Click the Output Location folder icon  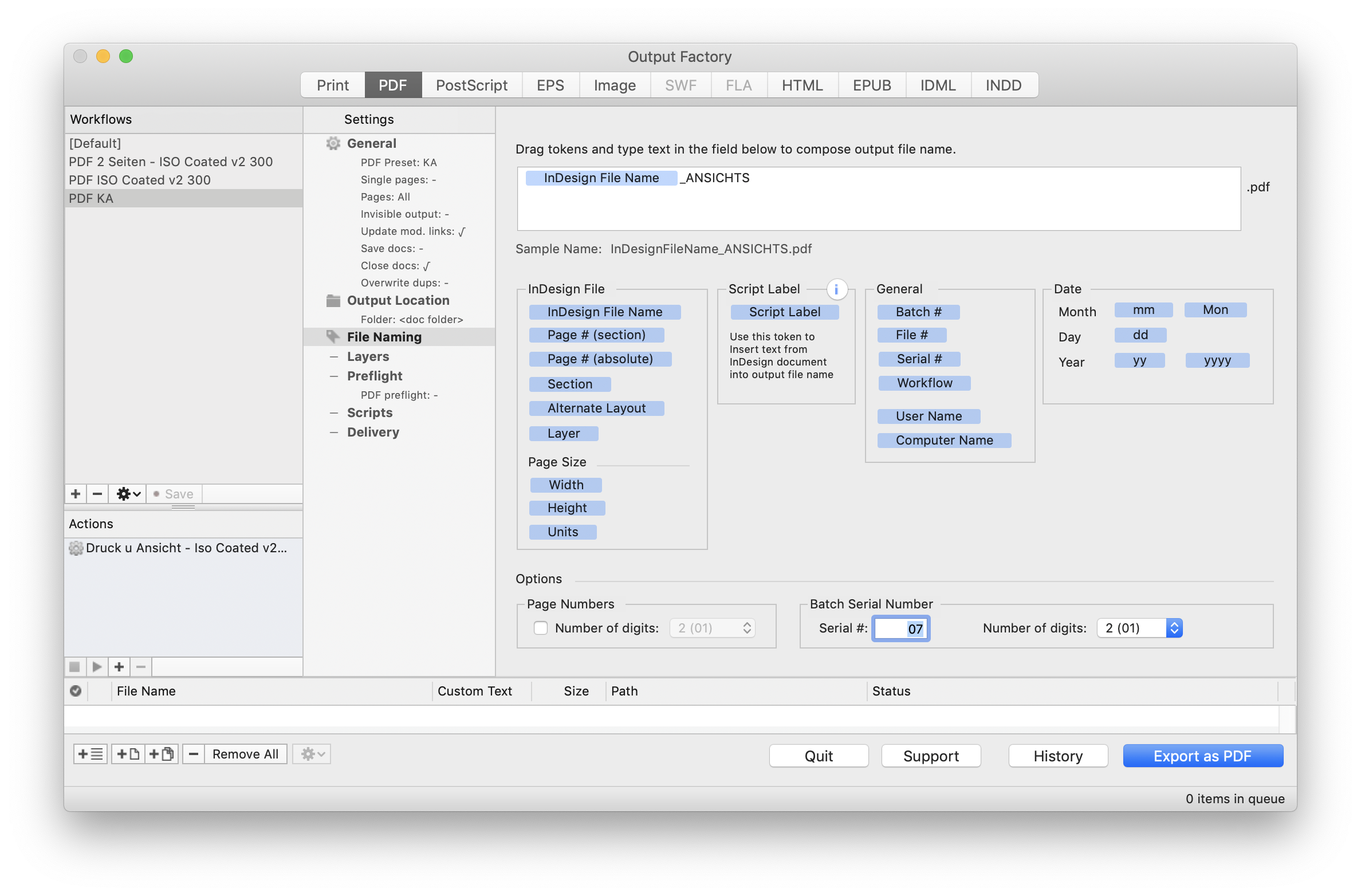tap(333, 300)
